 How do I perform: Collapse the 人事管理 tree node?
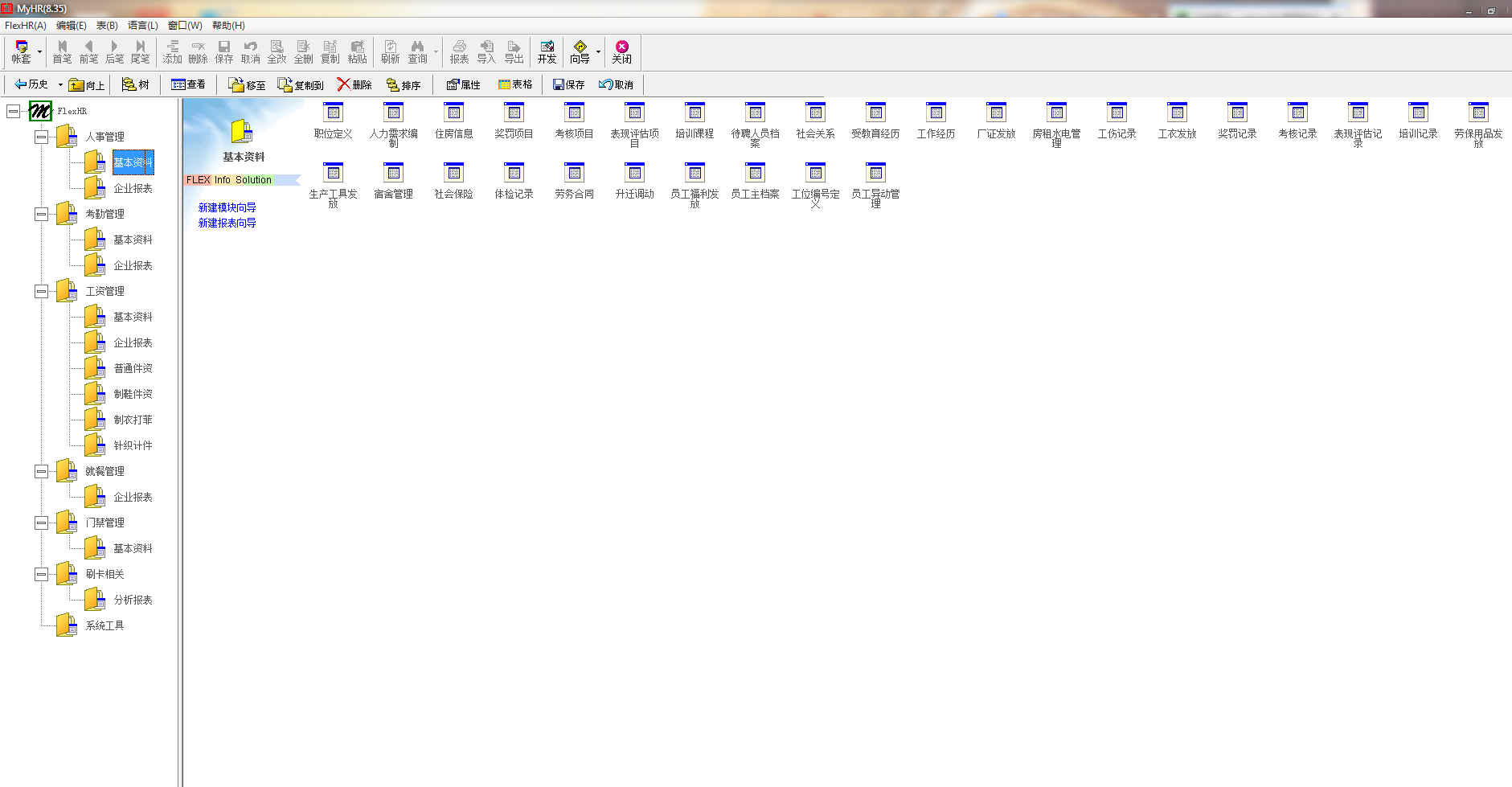pyautogui.click(x=41, y=137)
